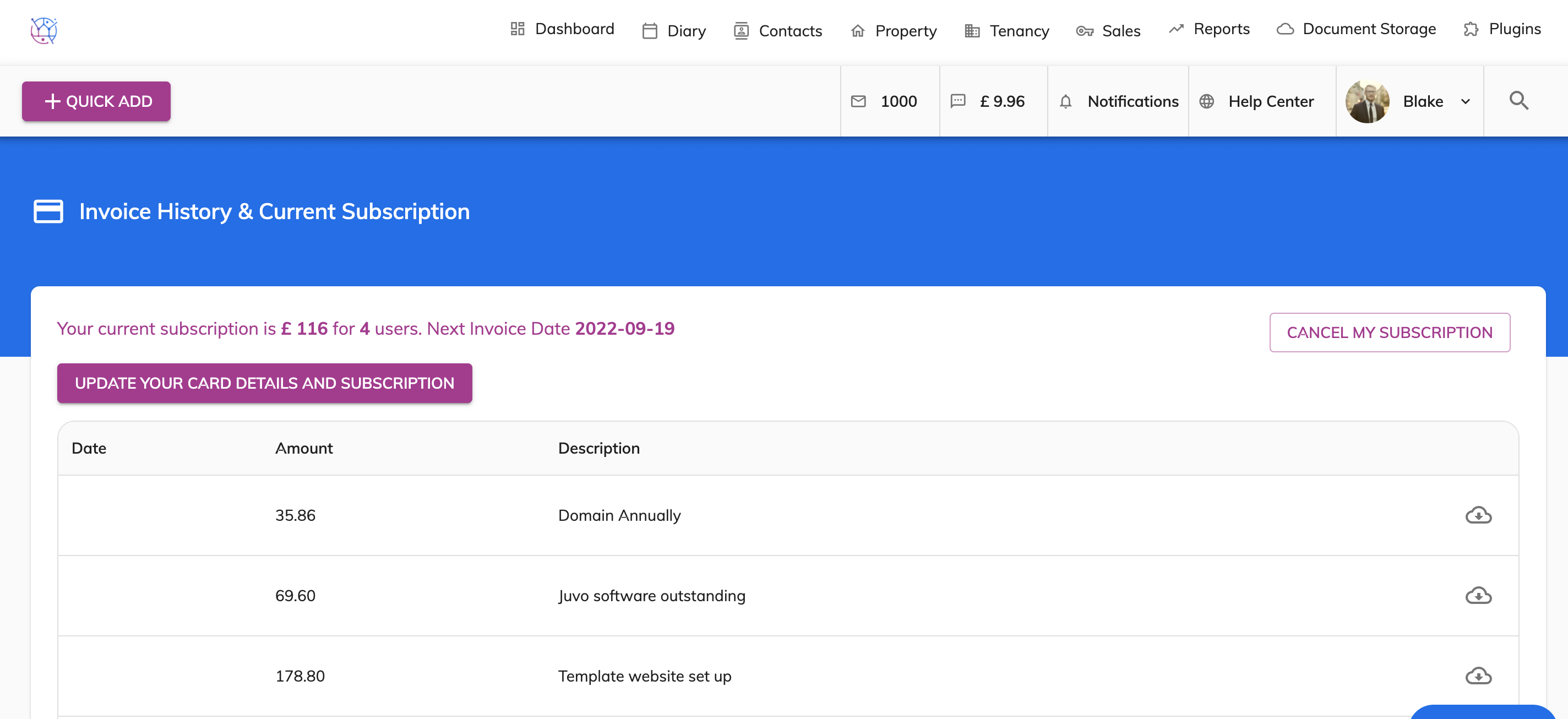Navigate to the Tenancy section
This screenshot has height=719, width=1568.
[1019, 30]
